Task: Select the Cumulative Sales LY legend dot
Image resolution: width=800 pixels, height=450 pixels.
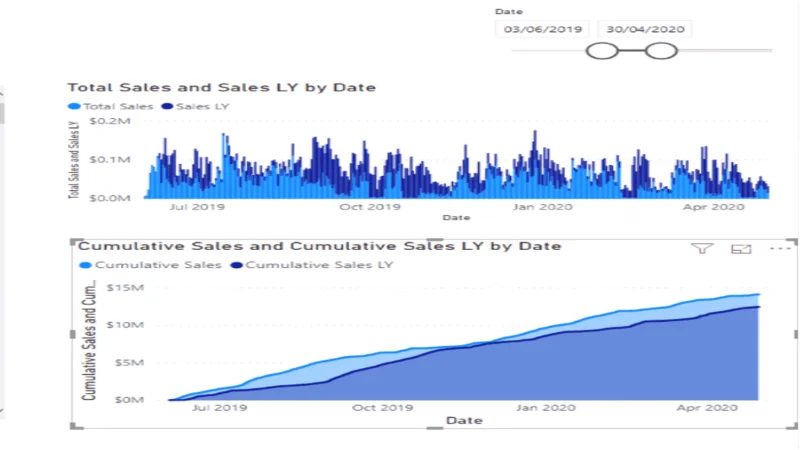Action: tap(236, 265)
